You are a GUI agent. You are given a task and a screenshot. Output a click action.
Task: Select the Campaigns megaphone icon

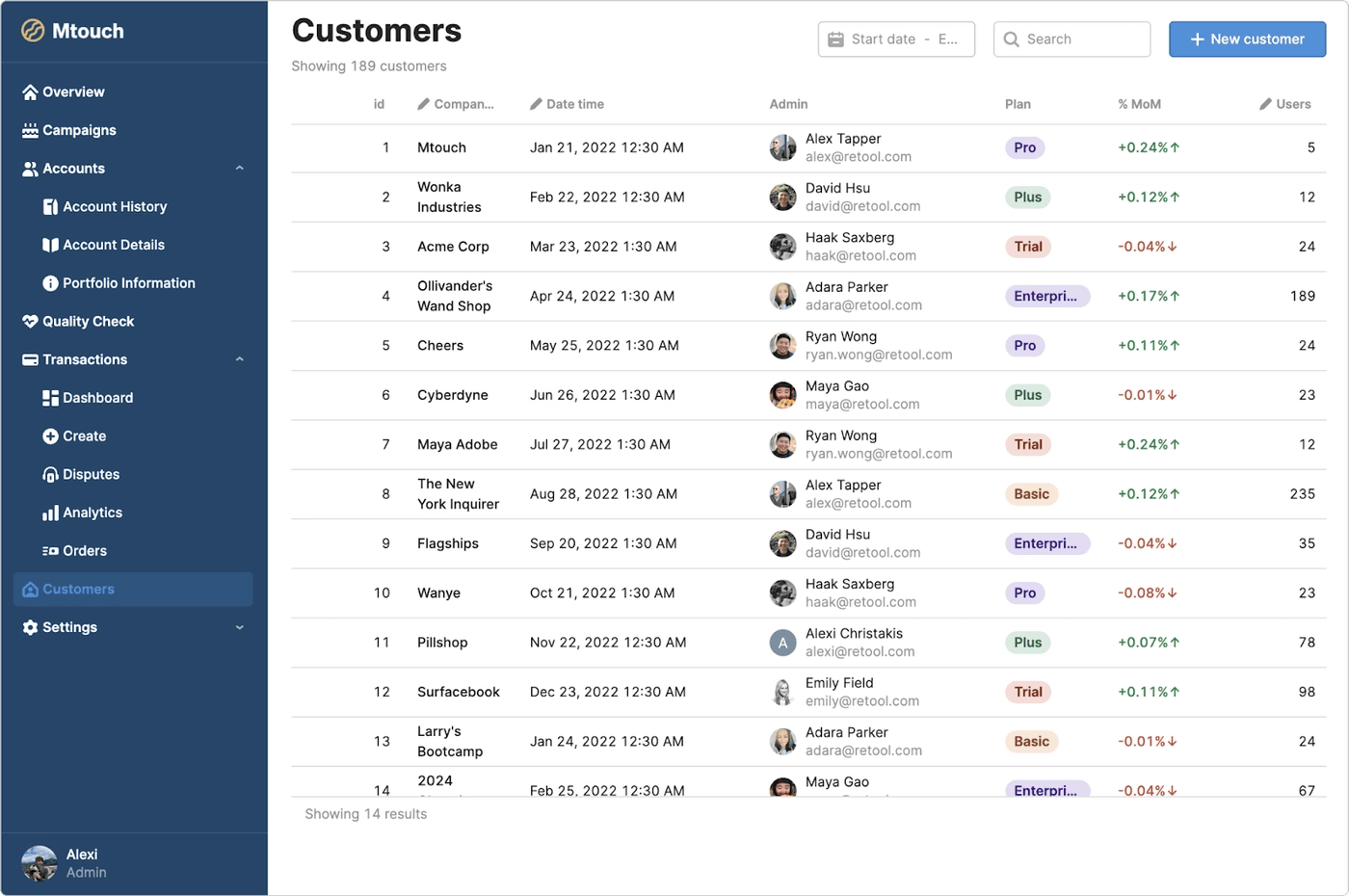(29, 130)
